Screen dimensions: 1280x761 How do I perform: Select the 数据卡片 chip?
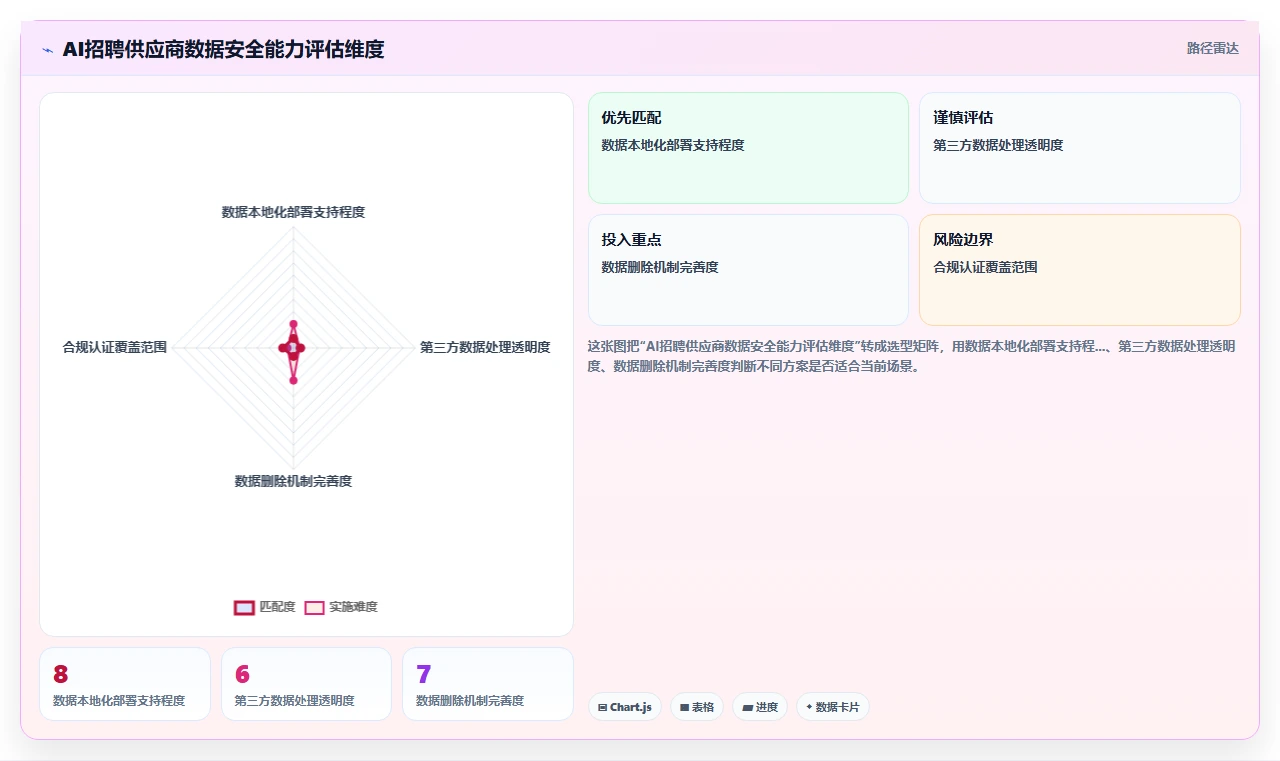coord(833,707)
